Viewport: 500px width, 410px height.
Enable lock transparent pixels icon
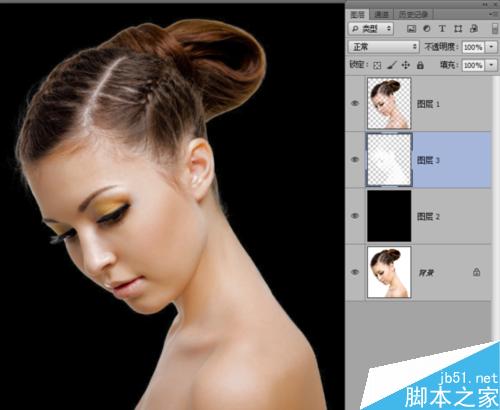[377, 65]
